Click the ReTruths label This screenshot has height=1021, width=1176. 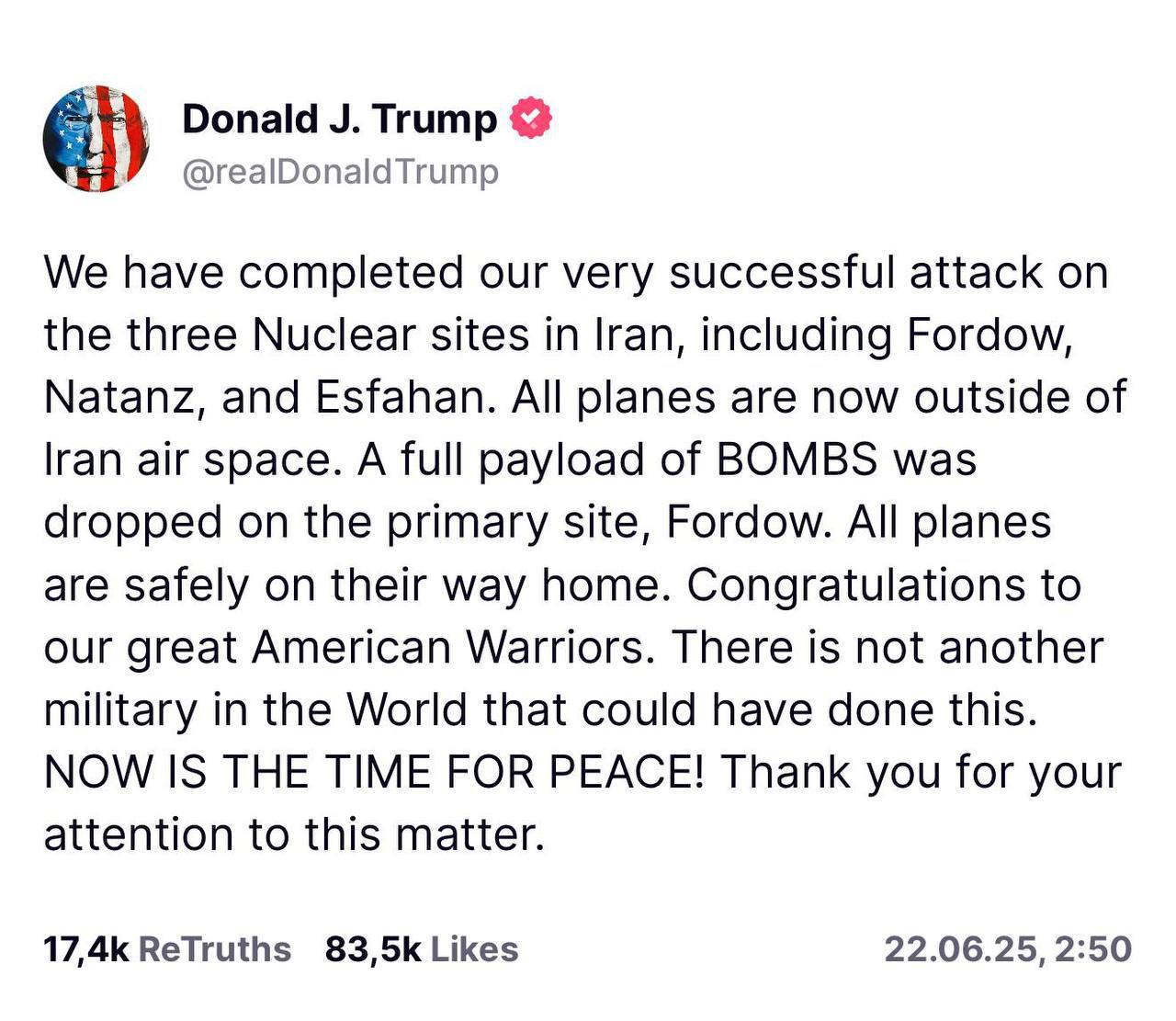(214, 948)
